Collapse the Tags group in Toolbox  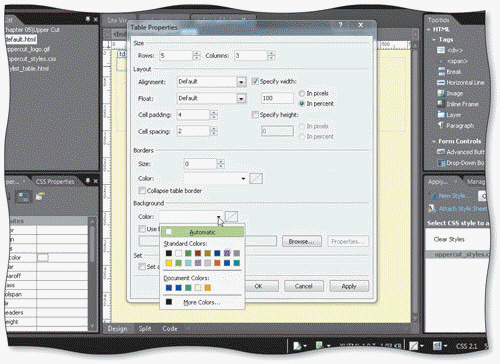tap(434, 40)
